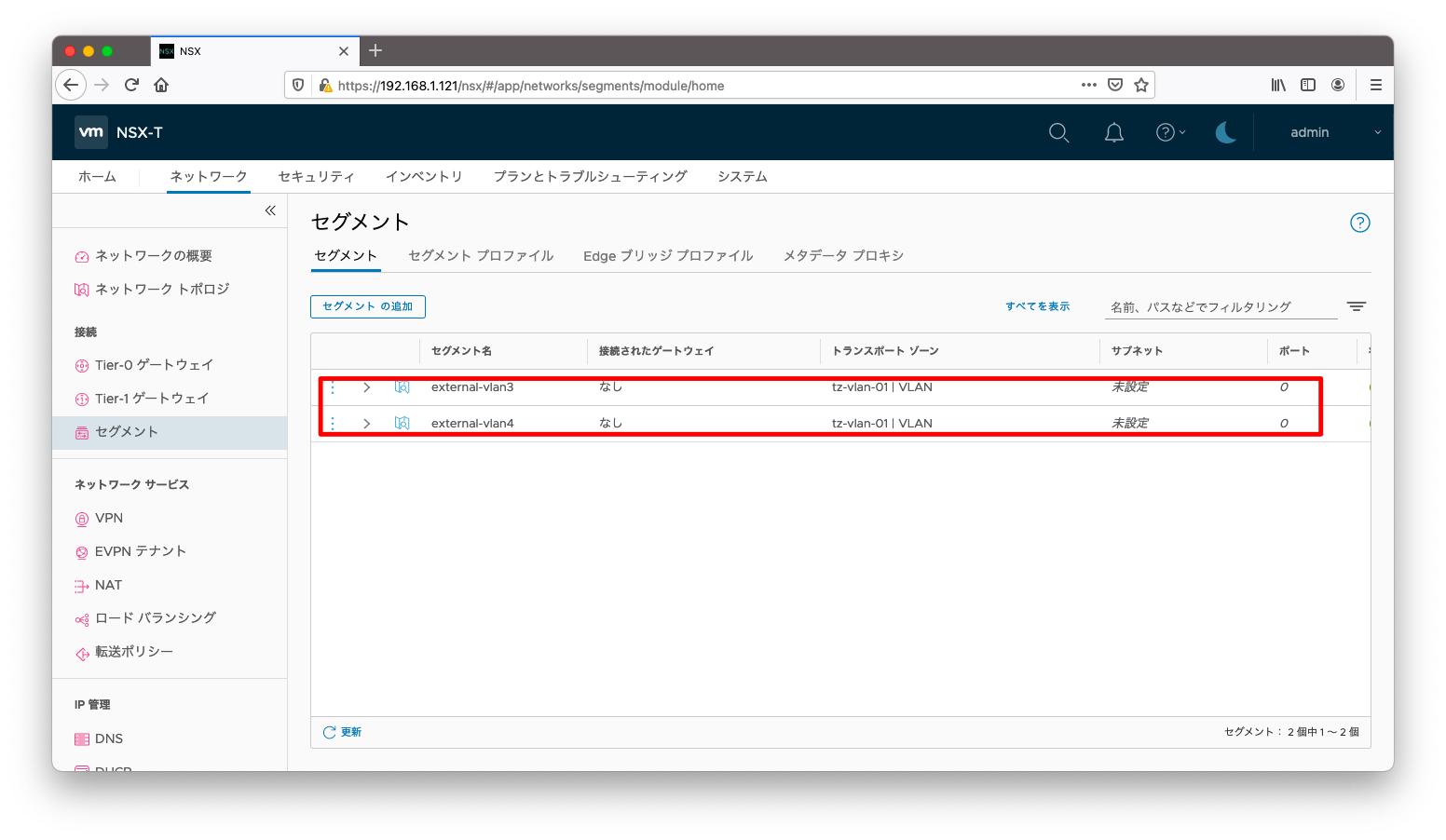Image resolution: width=1446 pixels, height=840 pixels.
Task: Open a new browser tab with plus
Action: tap(375, 50)
